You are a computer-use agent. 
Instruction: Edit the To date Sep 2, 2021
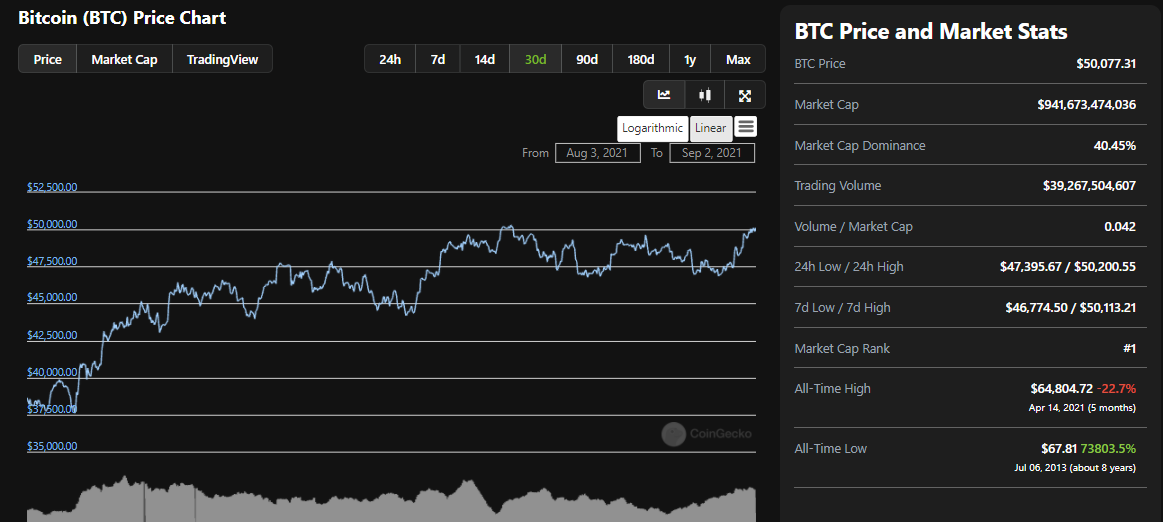point(712,153)
